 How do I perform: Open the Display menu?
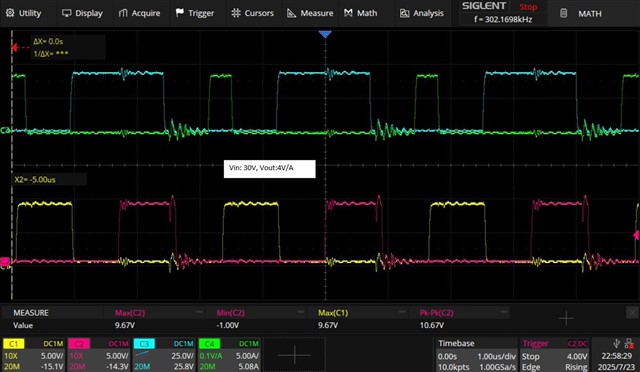pos(82,13)
